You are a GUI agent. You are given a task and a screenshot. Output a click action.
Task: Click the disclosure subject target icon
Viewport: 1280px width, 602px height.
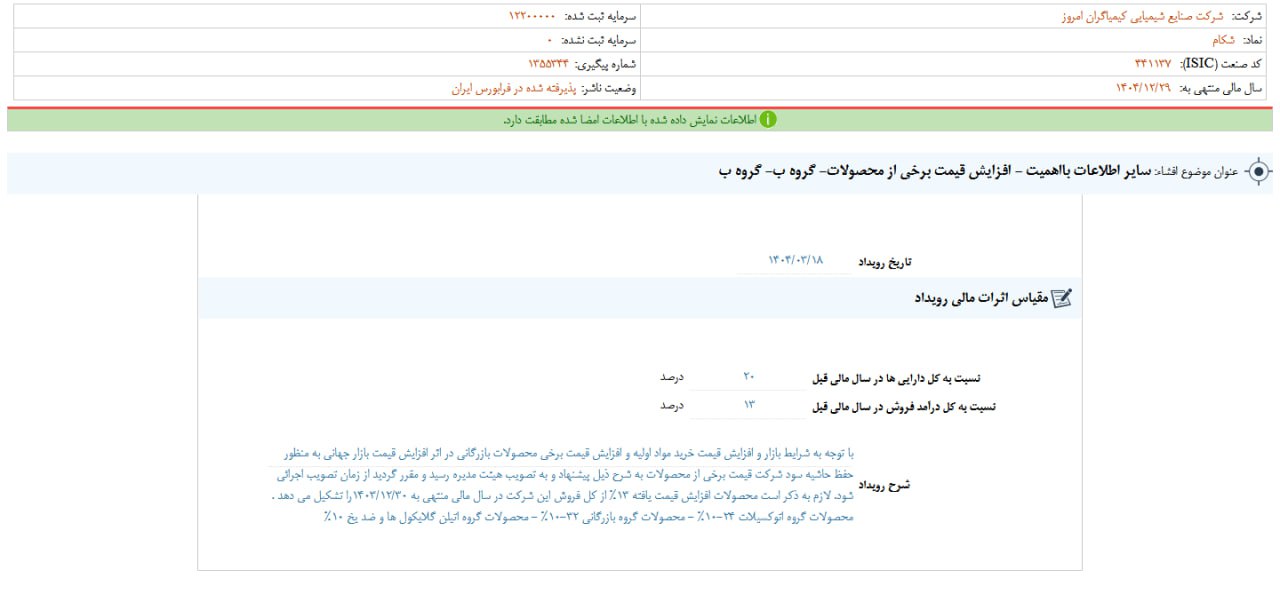[x=1258, y=171]
